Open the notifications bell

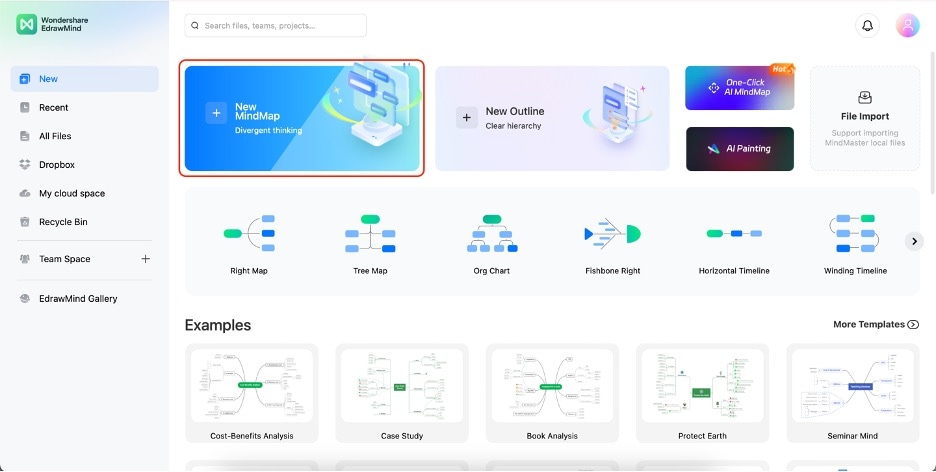click(867, 26)
